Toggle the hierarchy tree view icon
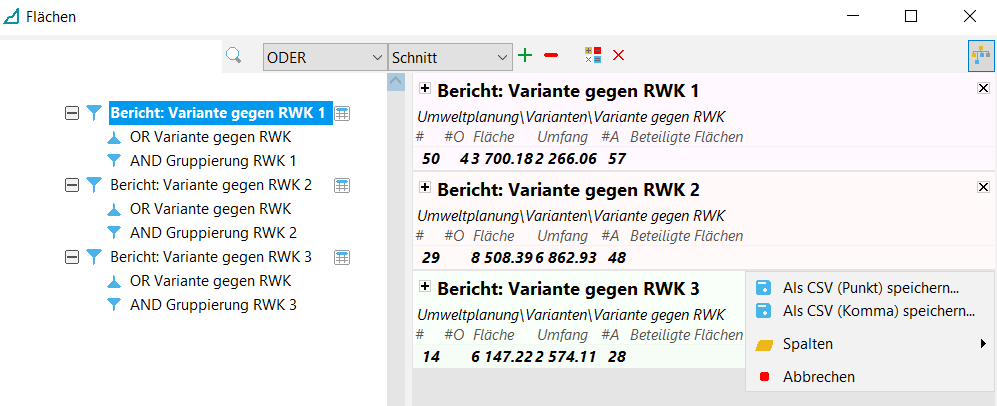The height and width of the screenshot is (406, 997). point(980,57)
